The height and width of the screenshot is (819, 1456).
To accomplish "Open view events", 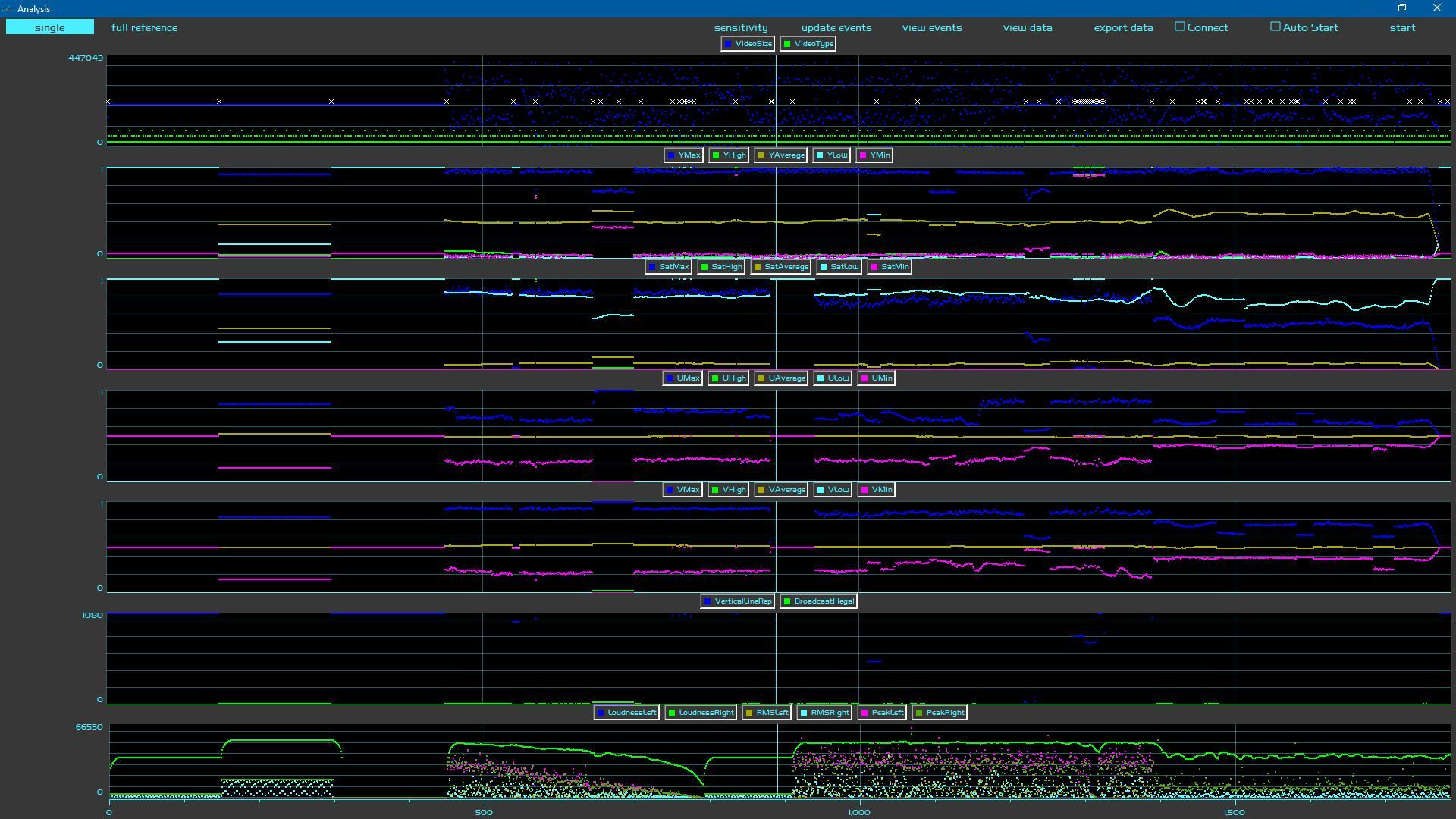I will [932, 27].
